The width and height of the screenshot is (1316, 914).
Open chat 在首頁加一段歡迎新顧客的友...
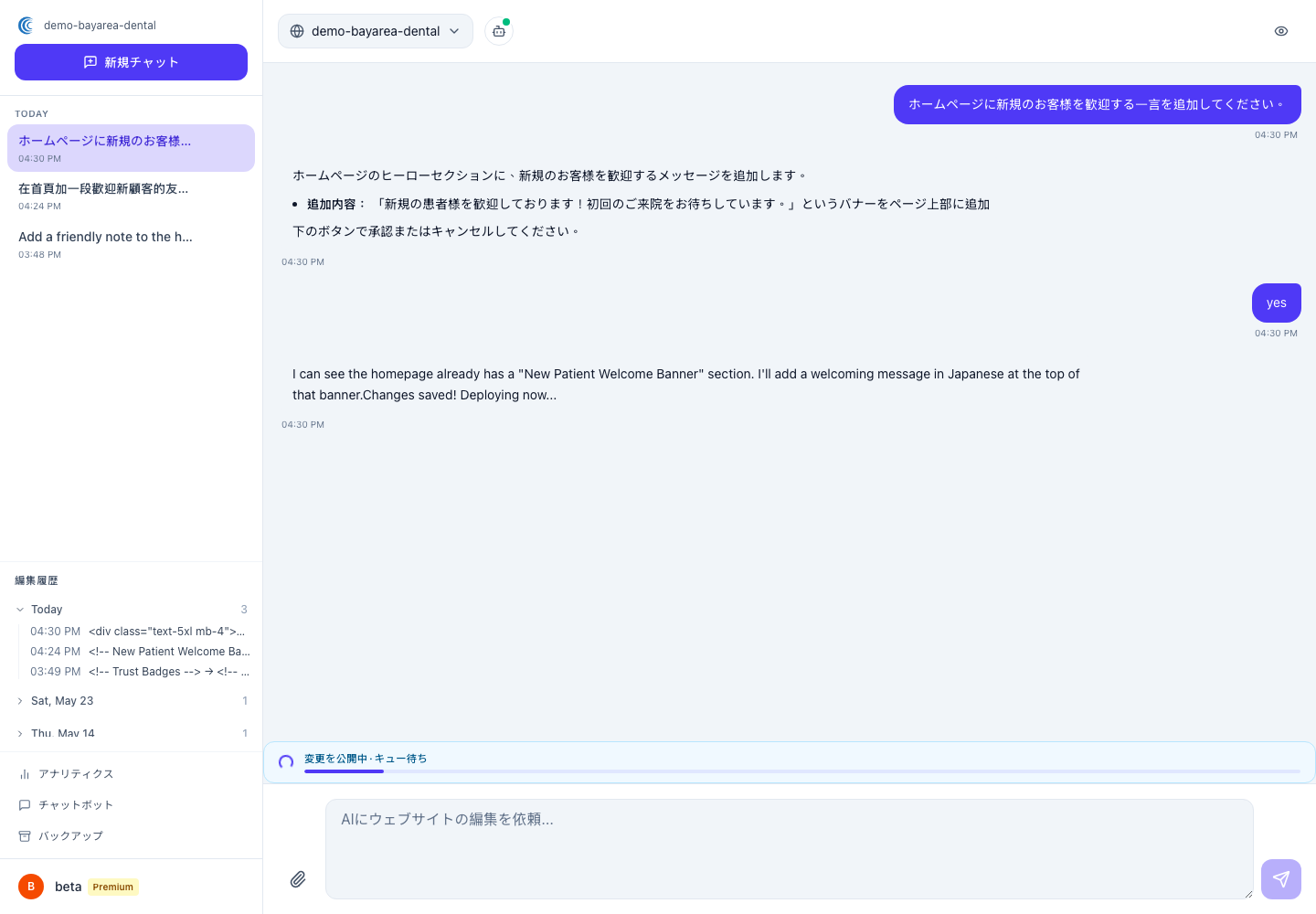point(131,196)
